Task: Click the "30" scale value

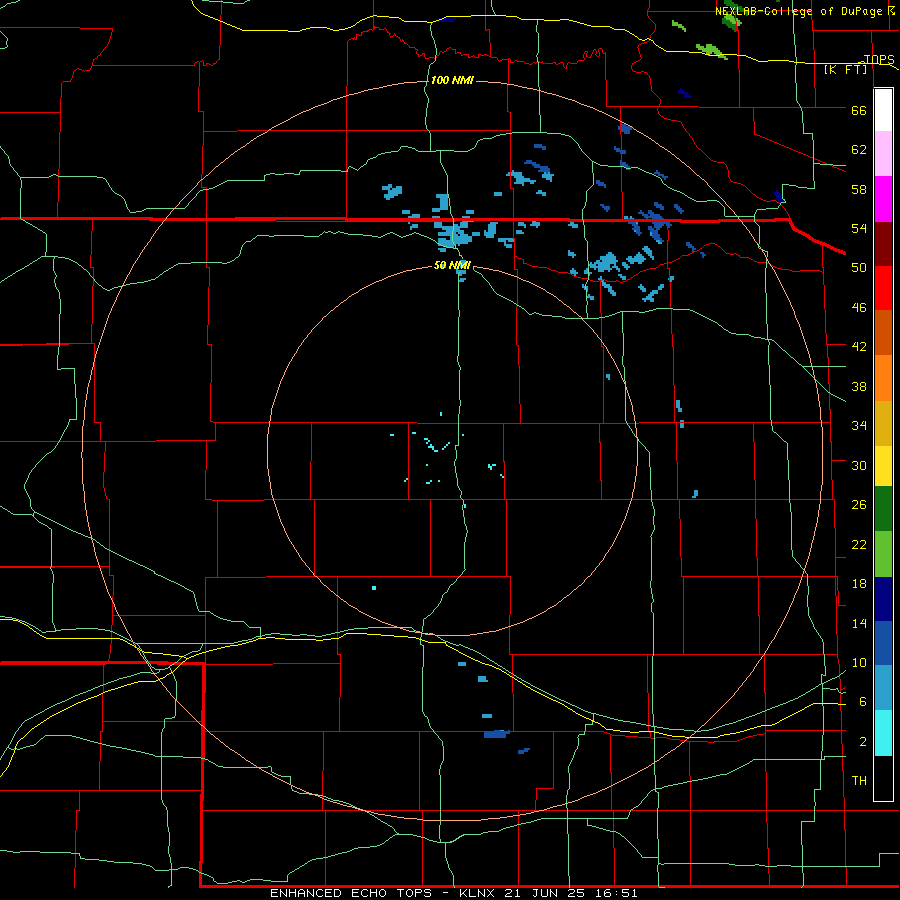Action: [x=859, y=465]
